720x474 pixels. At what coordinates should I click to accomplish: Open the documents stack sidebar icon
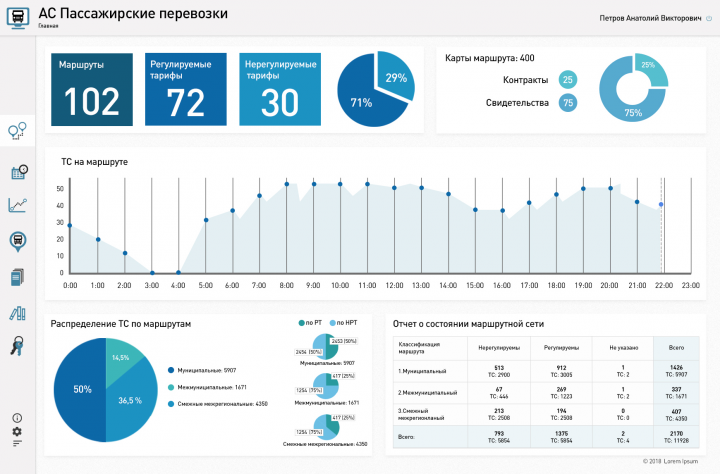(x=17, y=277)
